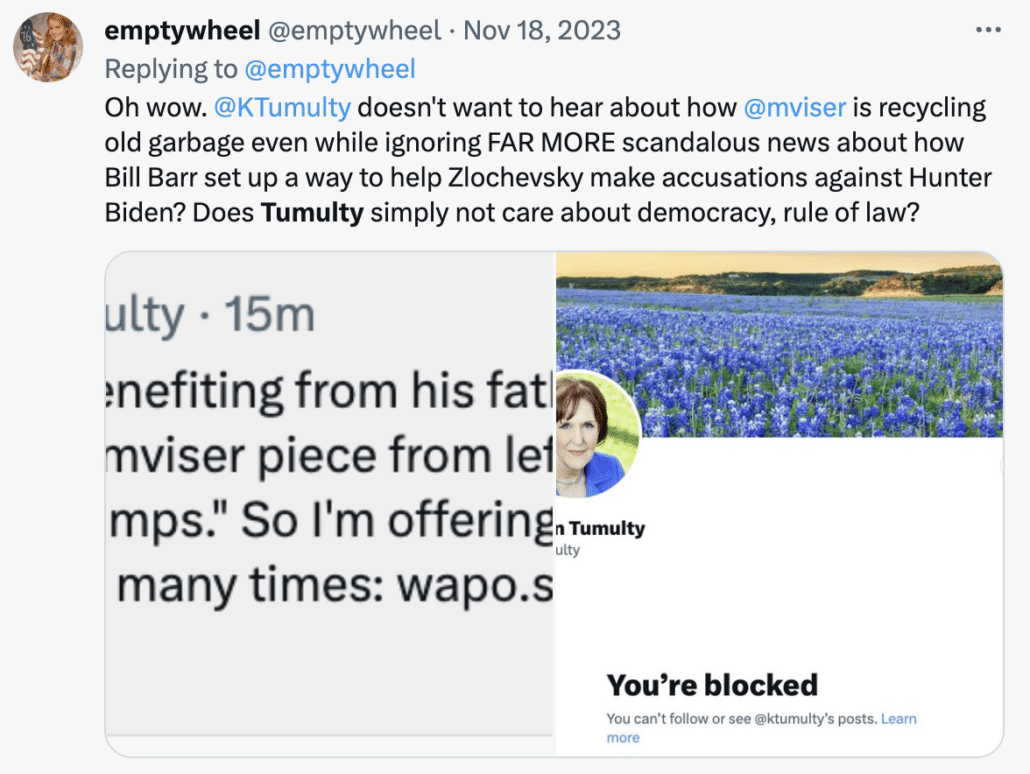
Task: Click the 15m timestamp in screenshot
Action: [269, 315]
